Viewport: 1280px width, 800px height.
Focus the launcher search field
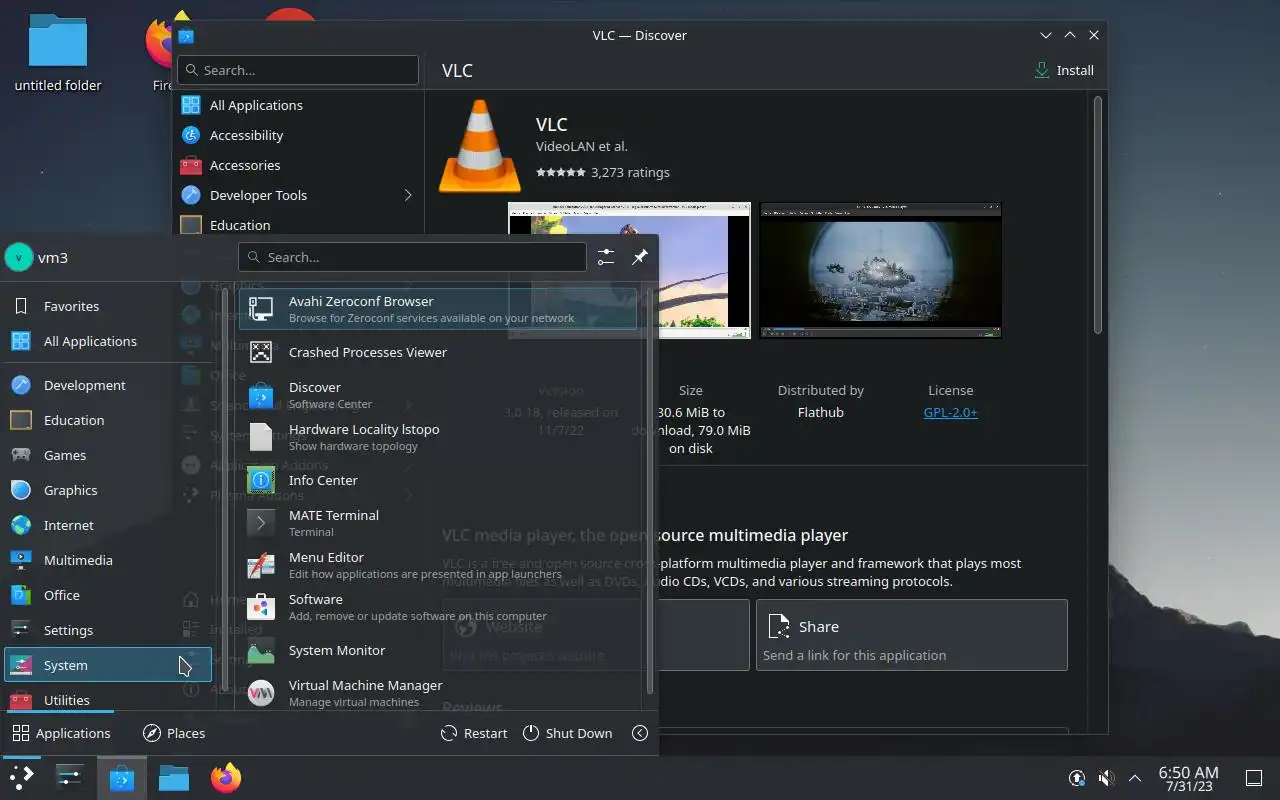[x=412, y=257]
